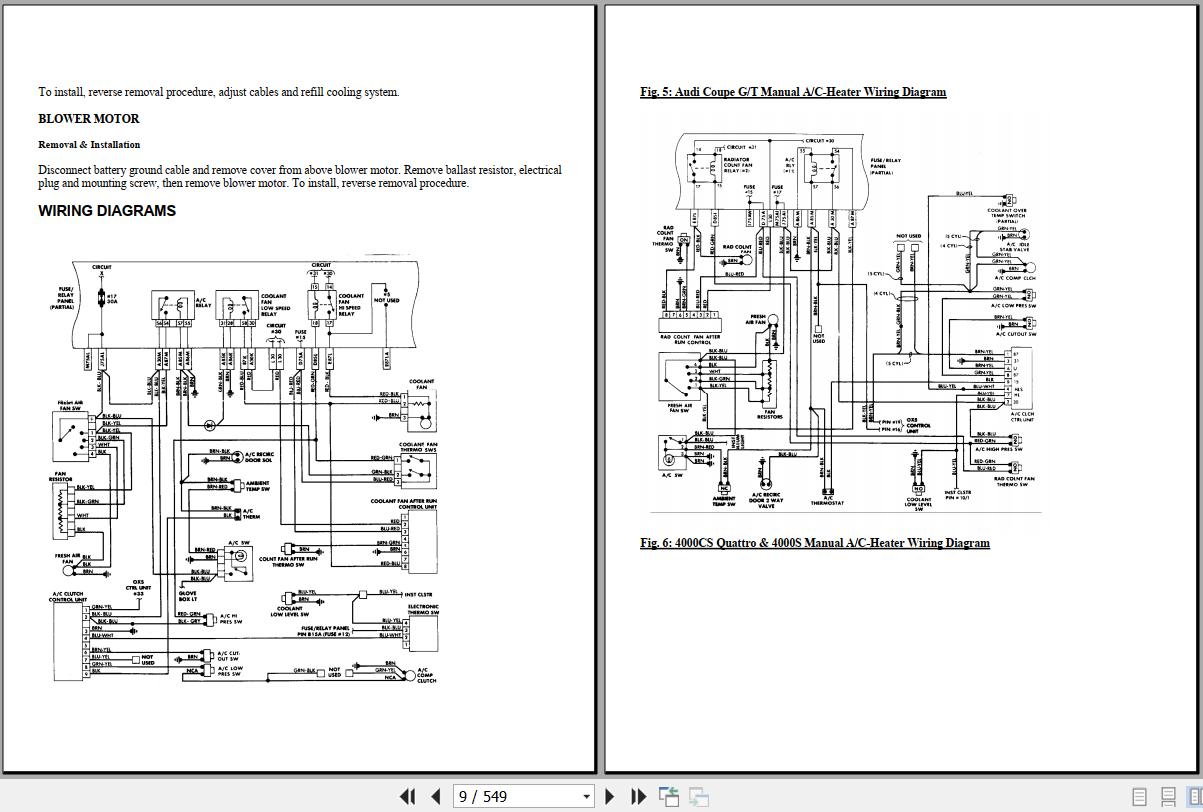Viewport: 1203px width, 812px height.
Task: Jump to the last page
Action: [638, 797]
